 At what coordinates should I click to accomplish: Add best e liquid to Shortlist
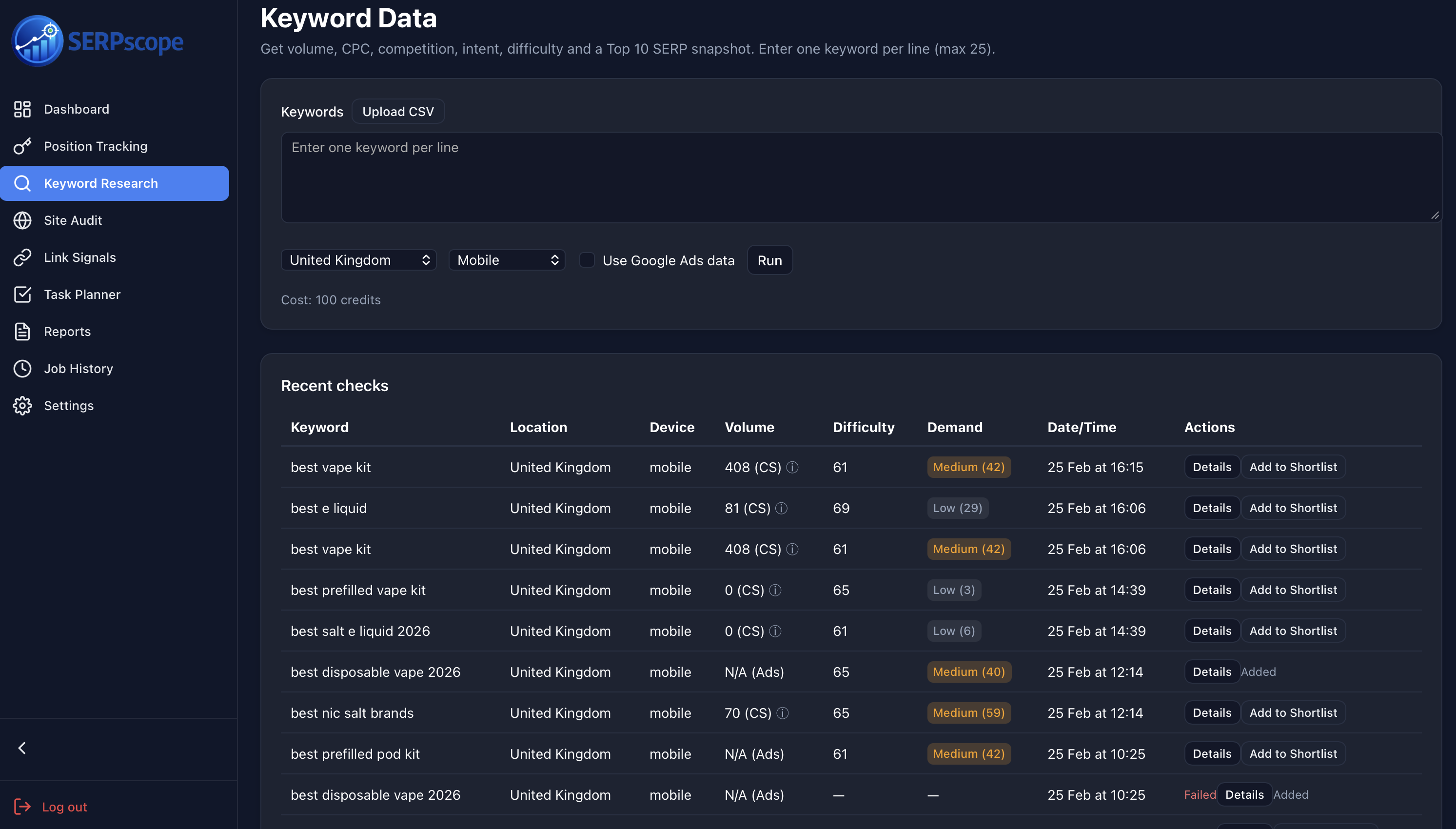coord(1293,507)
